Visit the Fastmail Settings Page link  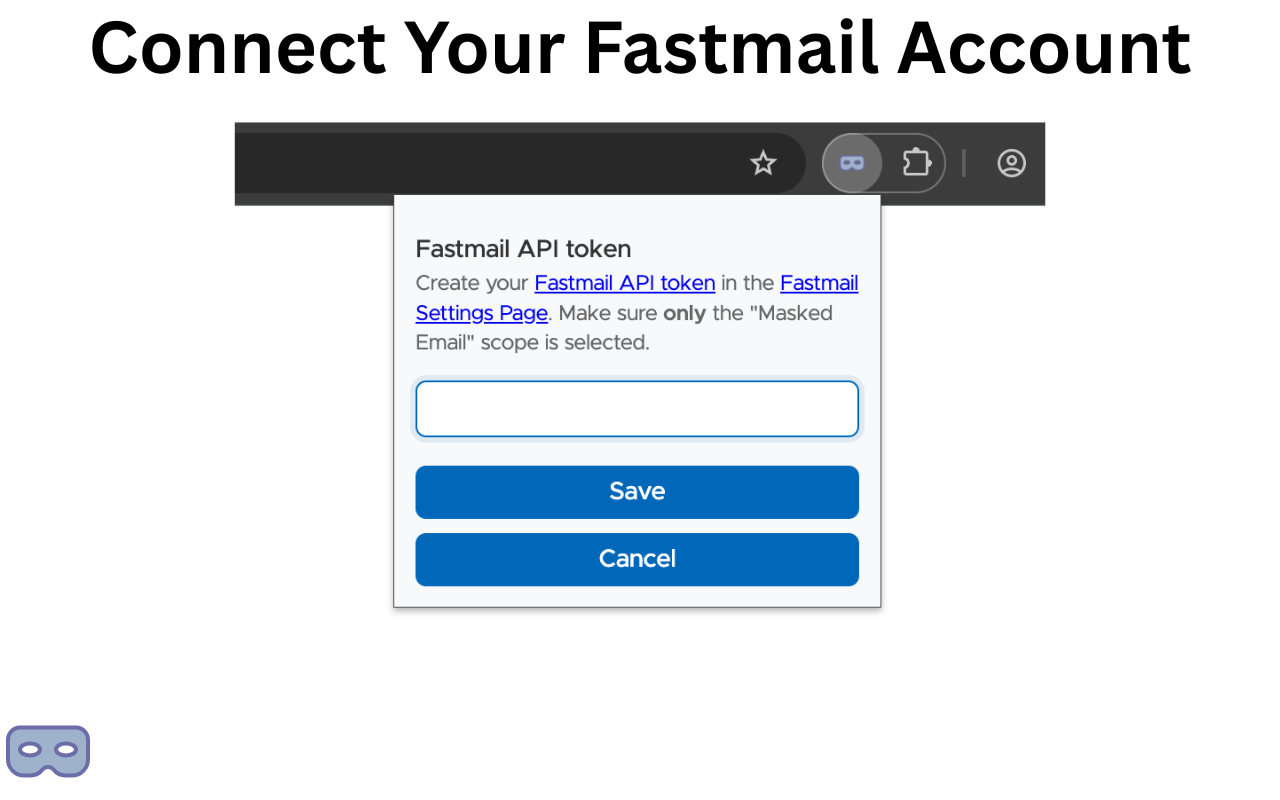click(x=481, y=313)
